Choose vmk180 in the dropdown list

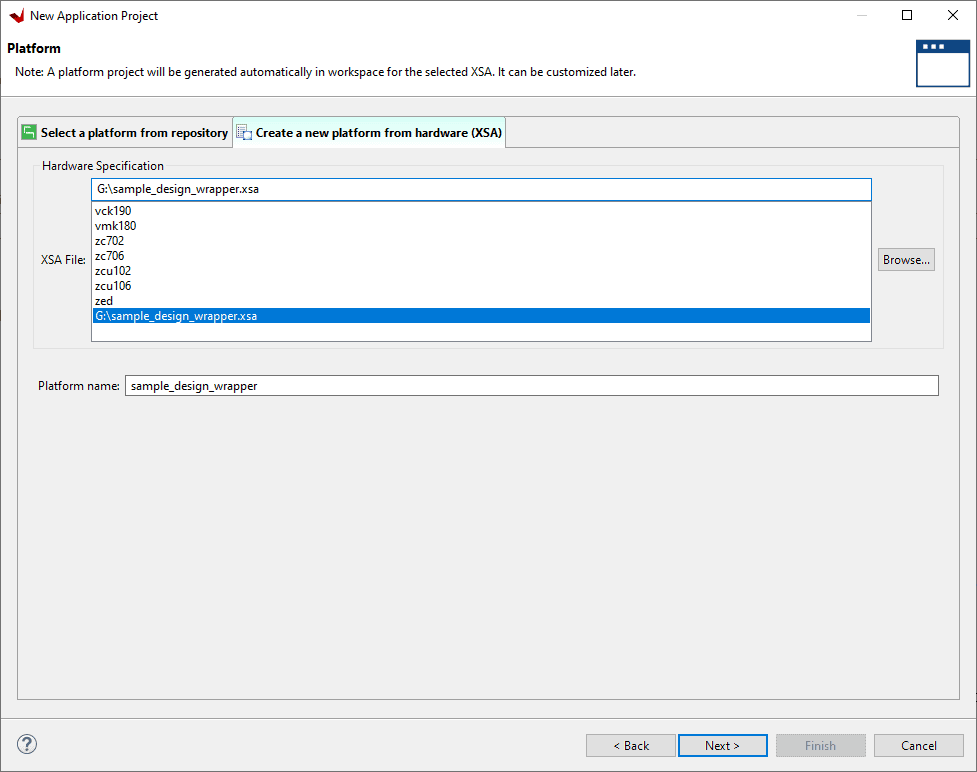click(x=115, y=226)
